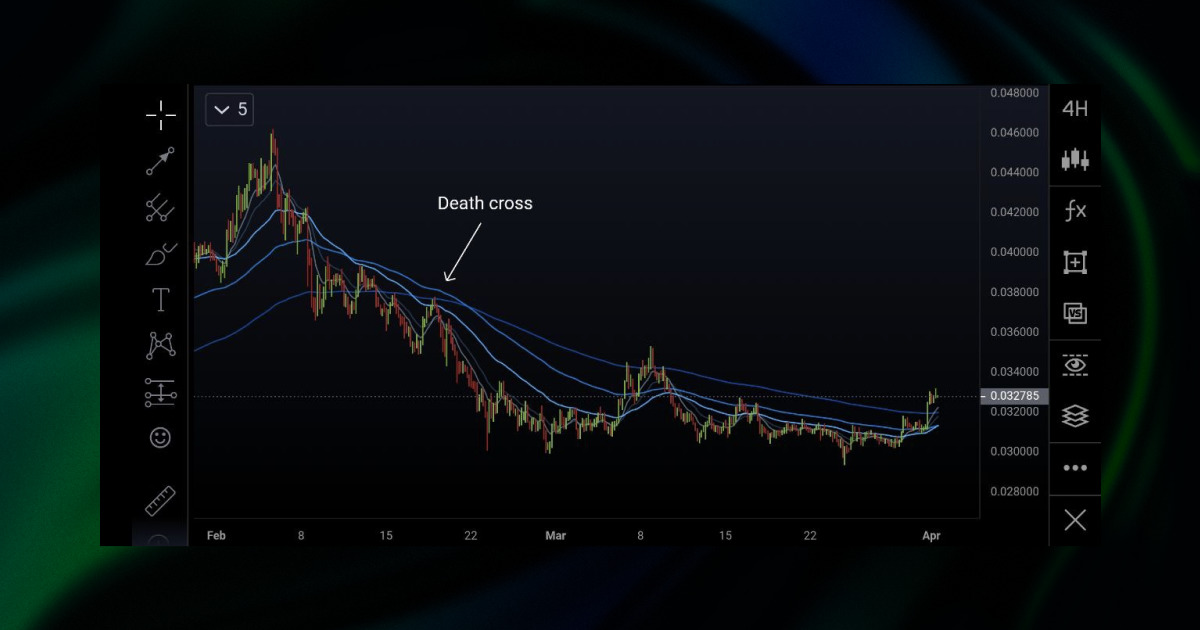
Task: Select the Brush drawing tool
Action: [160, 256]
